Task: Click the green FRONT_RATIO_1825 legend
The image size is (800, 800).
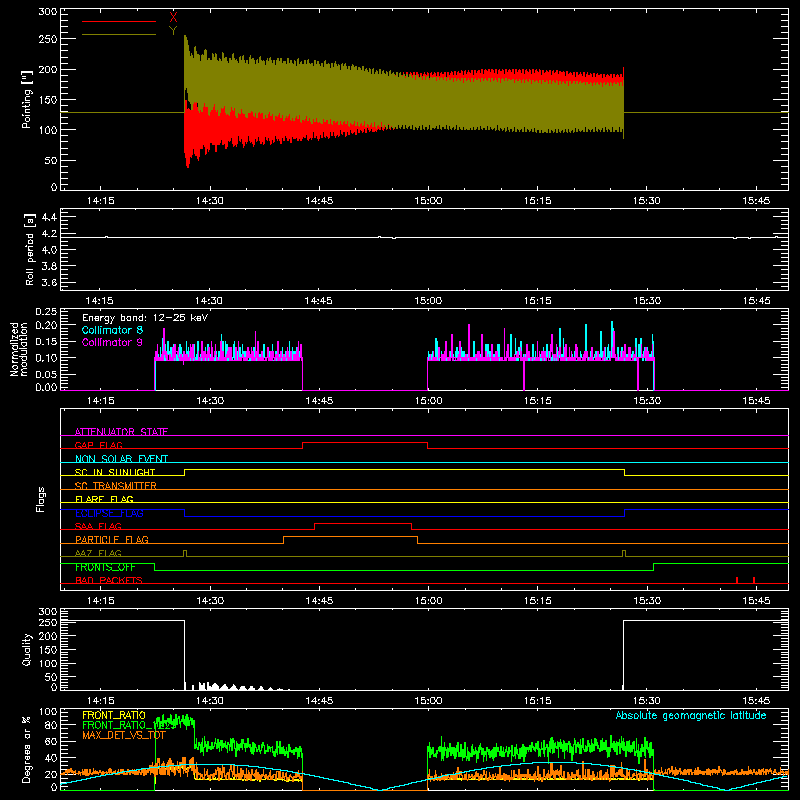Action: pyautogui.click(x=129, y=725)
